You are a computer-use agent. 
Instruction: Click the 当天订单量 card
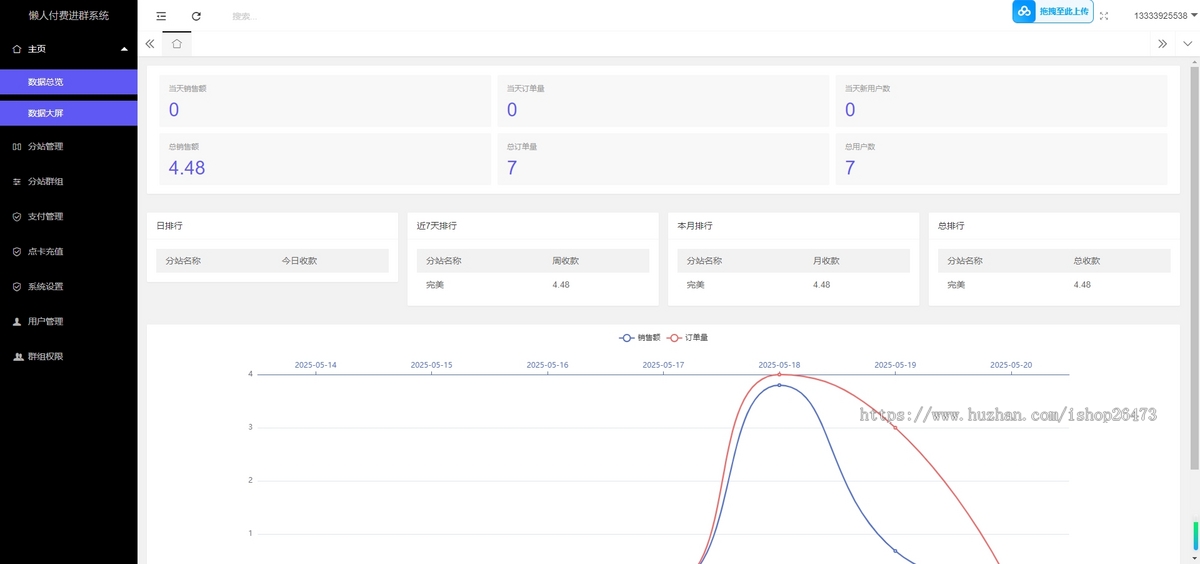pos(663,101)
